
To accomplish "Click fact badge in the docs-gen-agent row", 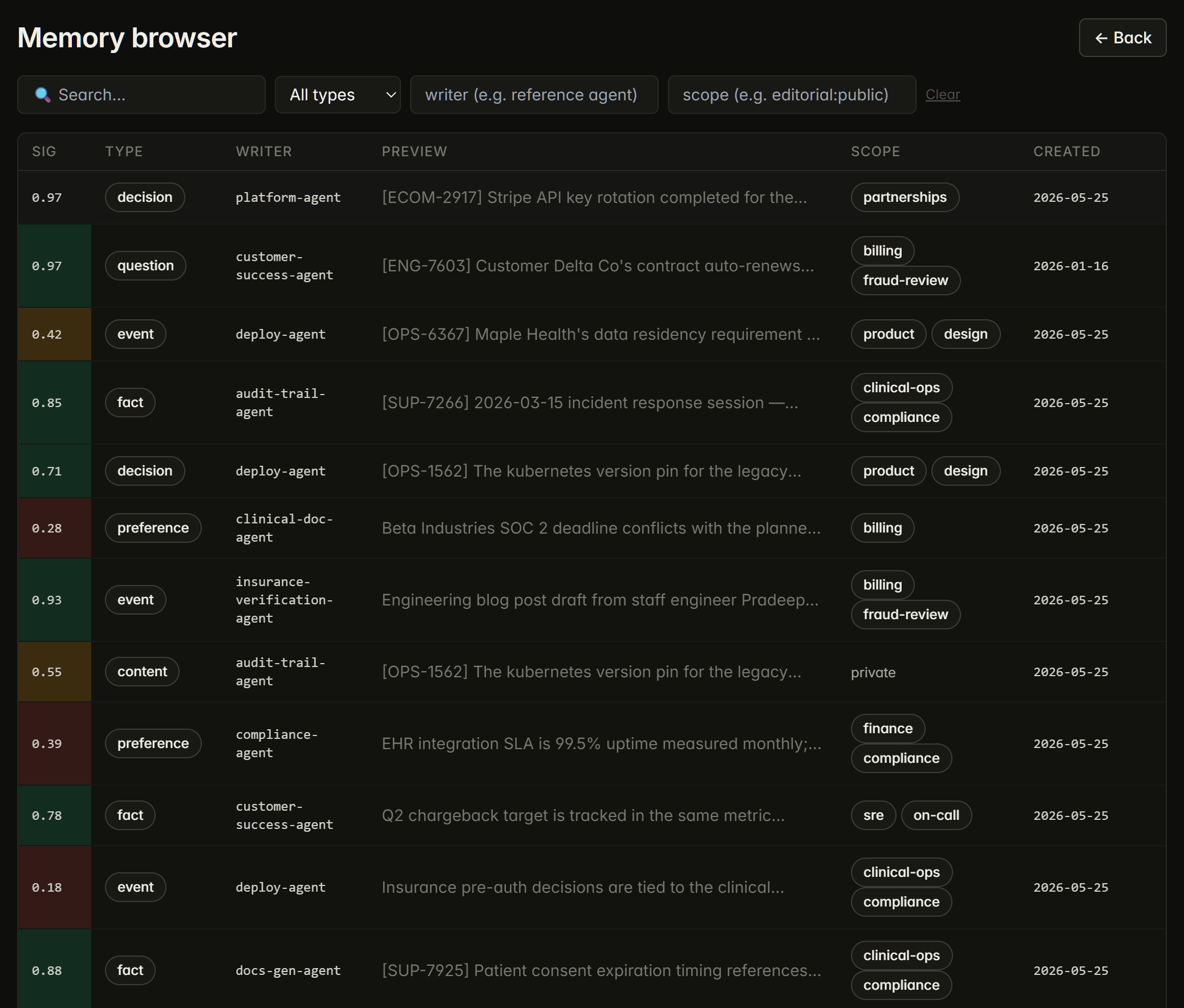I will pos(129,970).
